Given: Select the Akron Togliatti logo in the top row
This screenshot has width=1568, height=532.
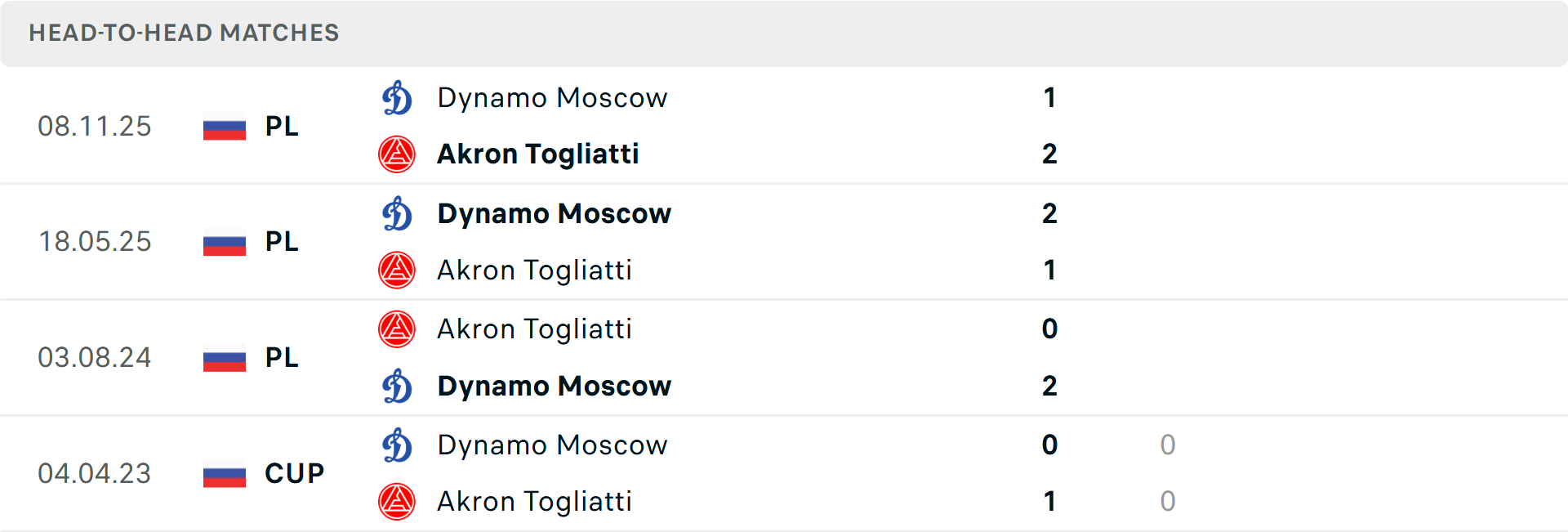Looking at the screenshot, I should coord(397,154).
